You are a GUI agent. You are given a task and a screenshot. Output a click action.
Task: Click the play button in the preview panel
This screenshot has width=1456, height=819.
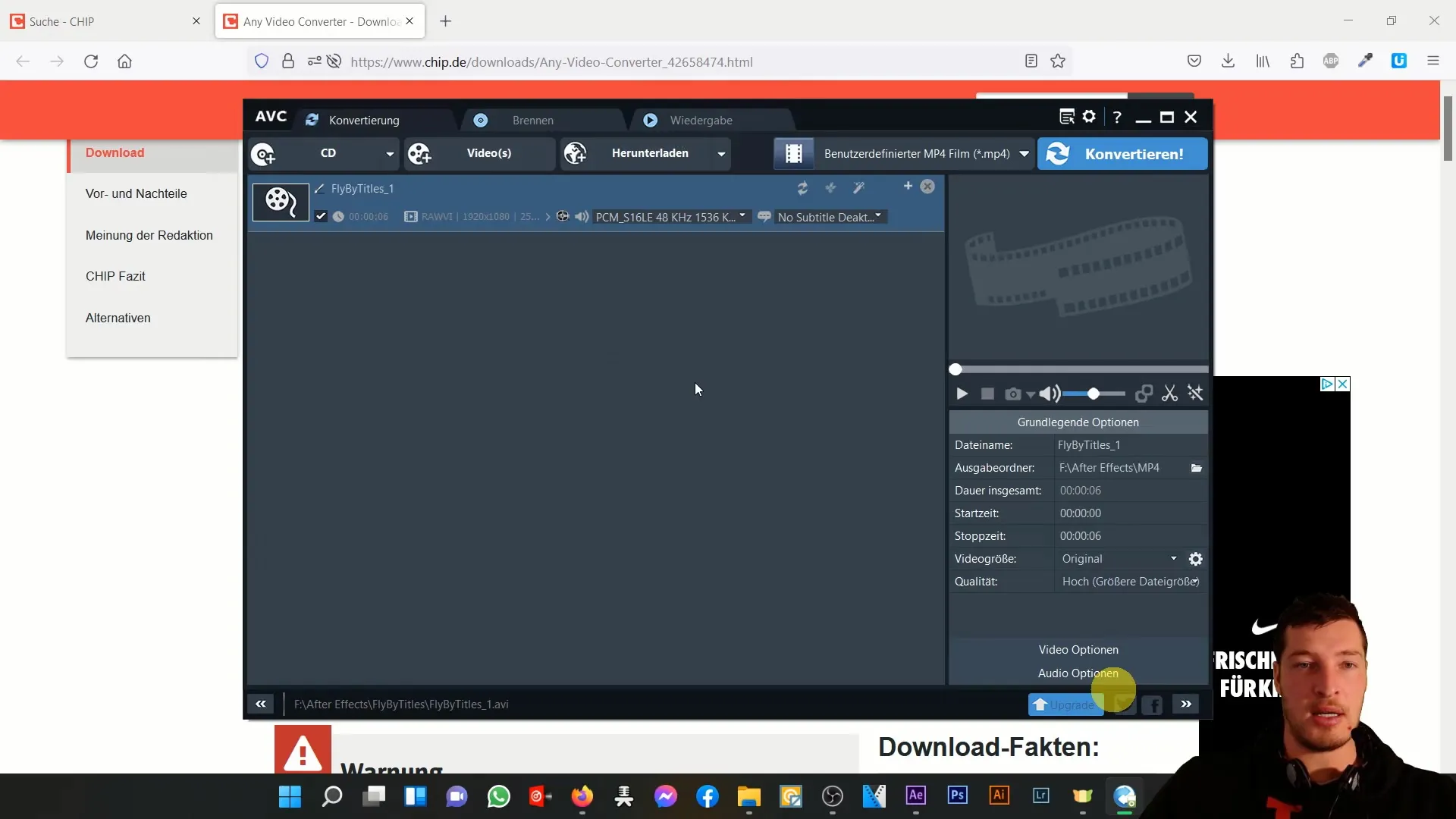(961, 393)
